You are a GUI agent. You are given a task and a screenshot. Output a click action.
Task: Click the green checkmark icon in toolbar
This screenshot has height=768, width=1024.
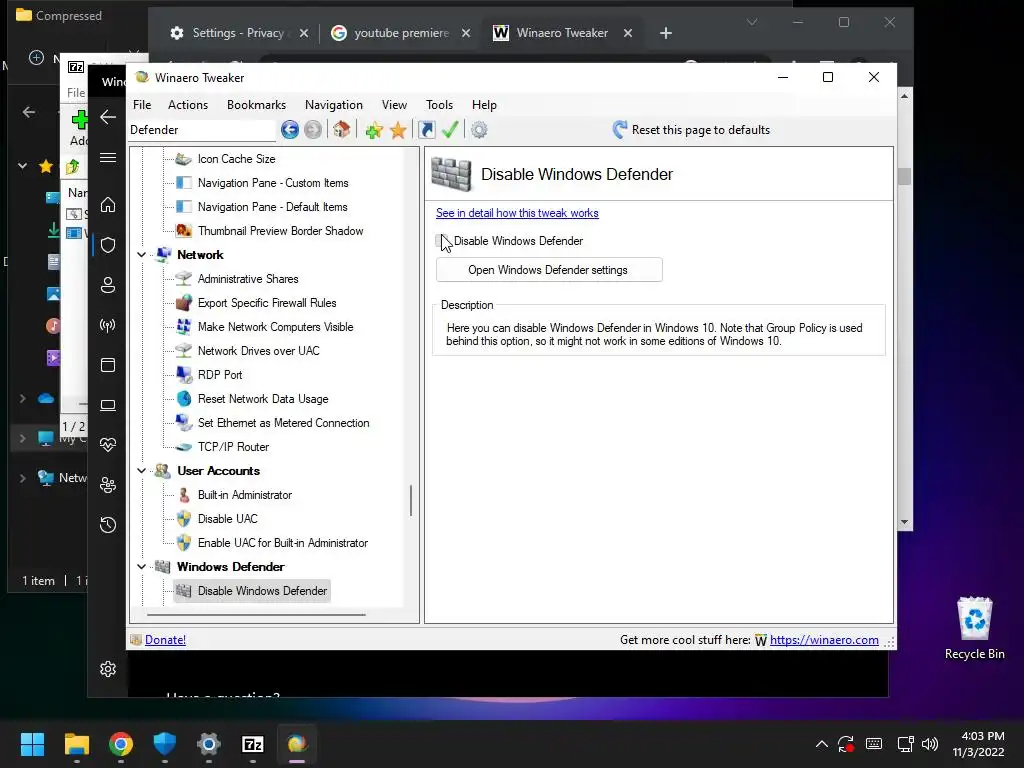pos(450,130)
